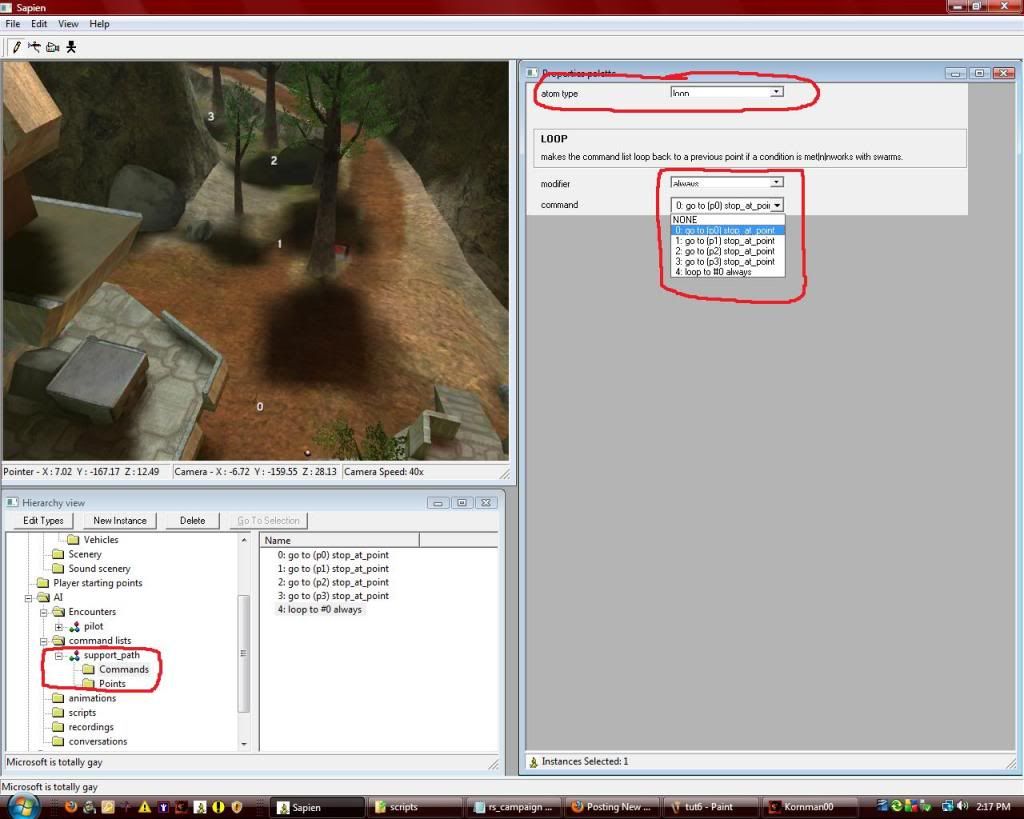Select list row '4: loop to #0 always'

(319, 610)
